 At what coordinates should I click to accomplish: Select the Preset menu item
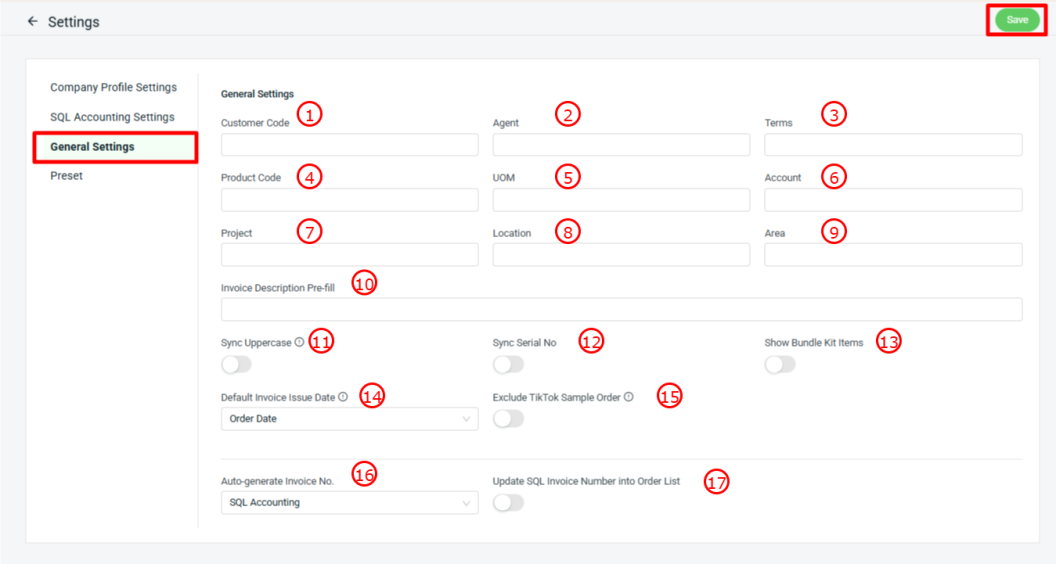[x=67, y=176]
